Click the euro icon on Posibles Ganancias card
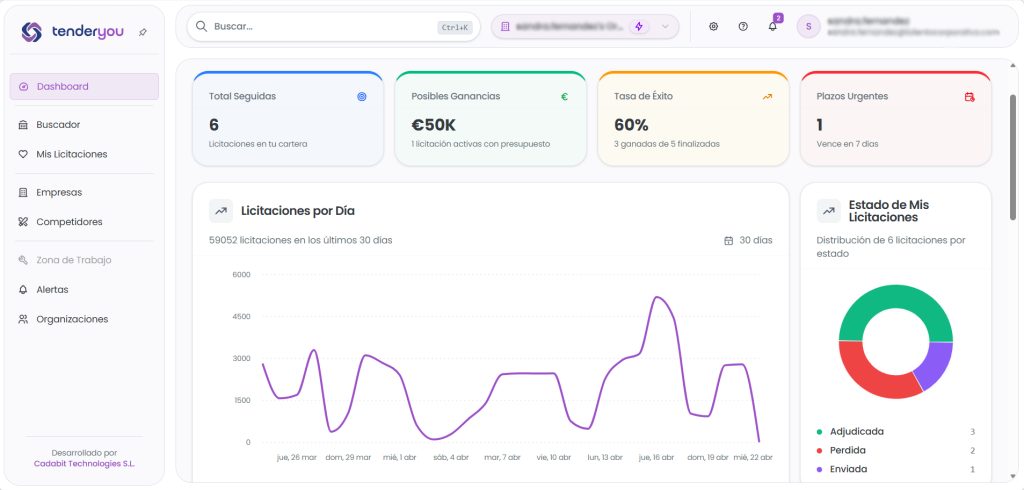Image resolution: width=1024 pixels, height=490 pixels. pyautogui.click(x=564, y=97)
